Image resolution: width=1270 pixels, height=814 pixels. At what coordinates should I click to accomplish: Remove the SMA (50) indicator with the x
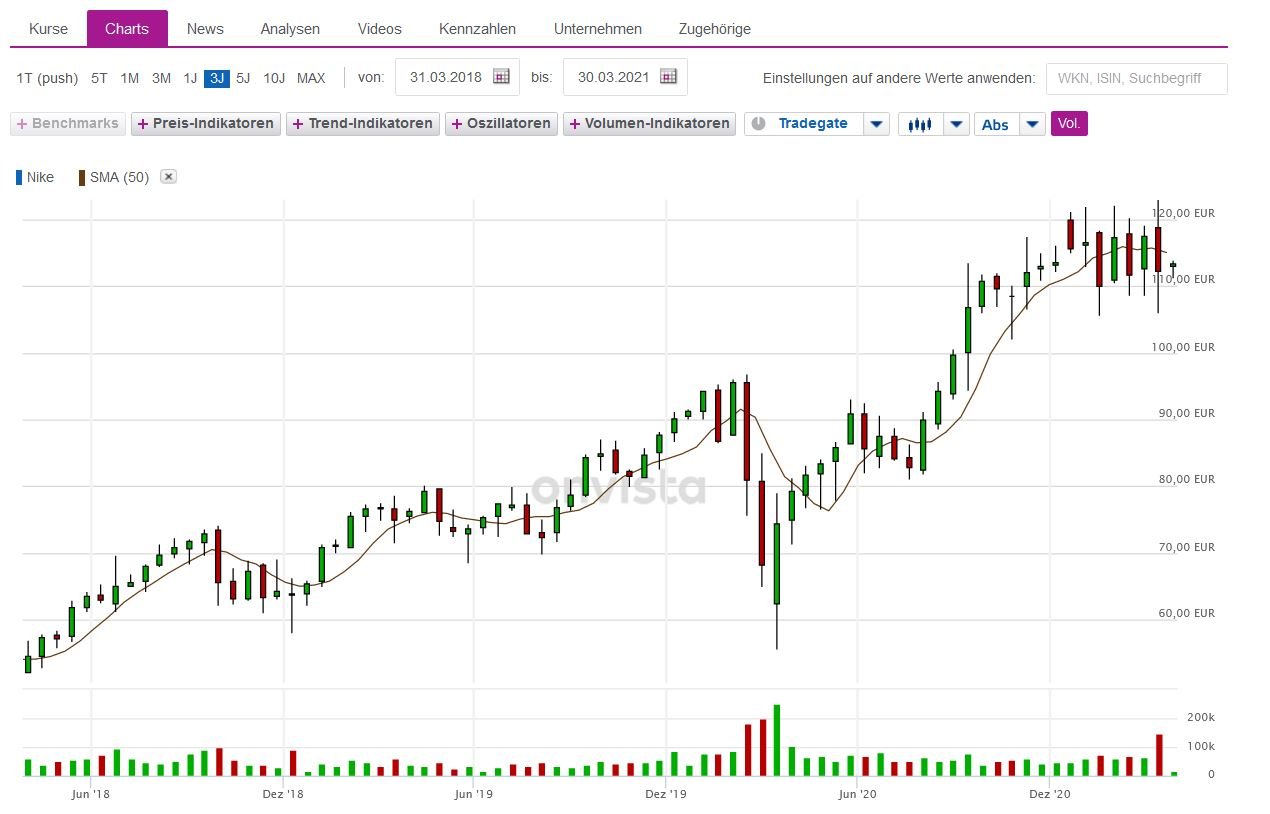(x=169, y=177)
